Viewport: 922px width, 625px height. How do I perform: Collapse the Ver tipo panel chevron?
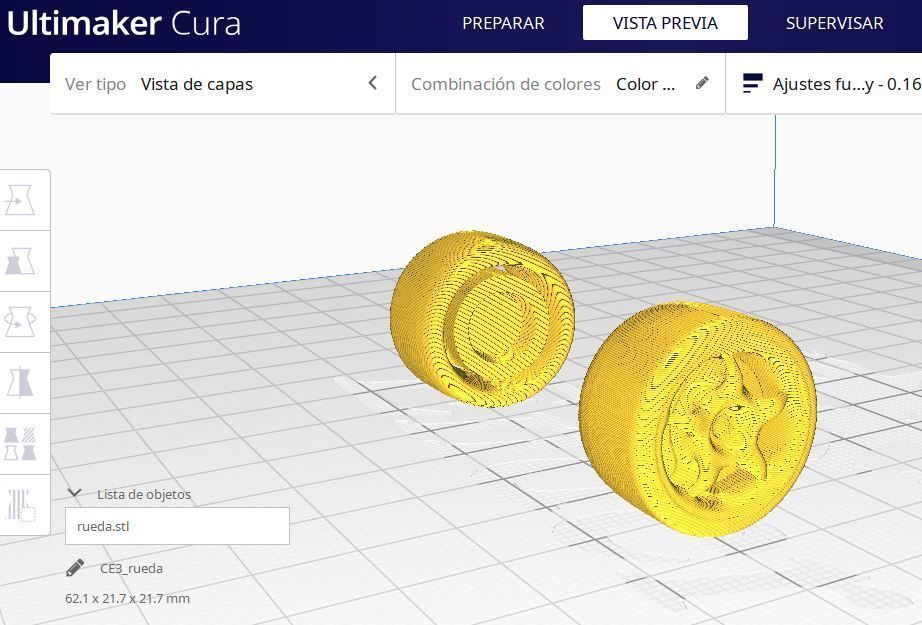pyautogui.click(x=373, y=83)
